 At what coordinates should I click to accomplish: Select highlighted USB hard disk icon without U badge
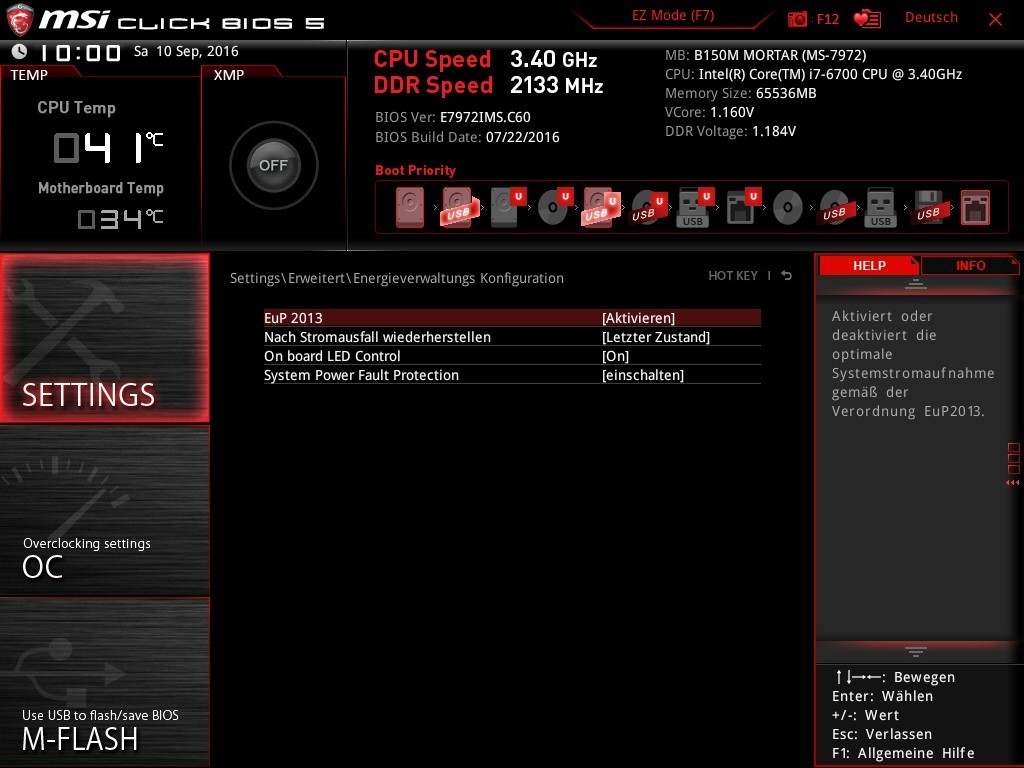[x=458, y=208]
